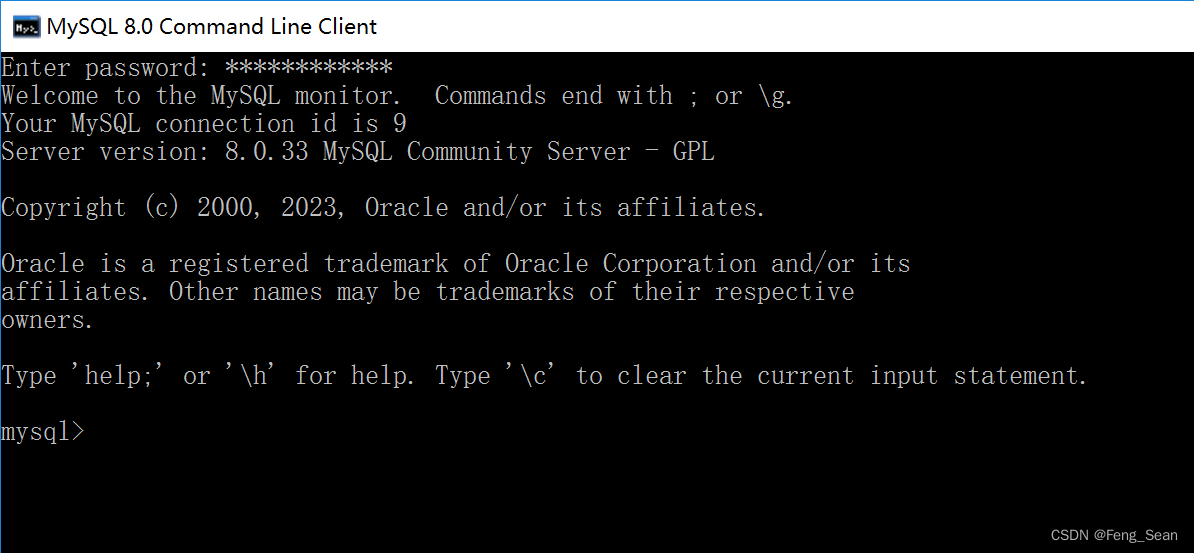Click the server version 8.0.33 text
This screenshot has width=1194, height=553.
267,152
